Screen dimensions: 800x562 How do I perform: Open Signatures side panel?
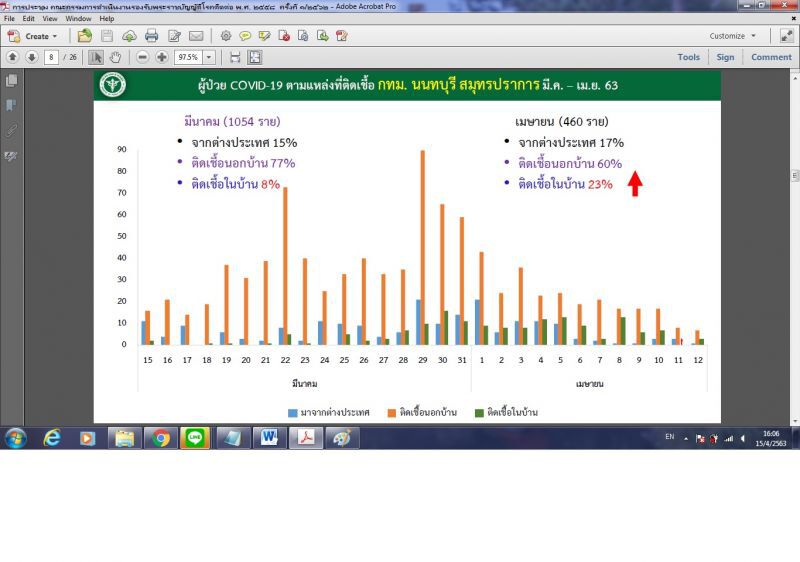11,156
